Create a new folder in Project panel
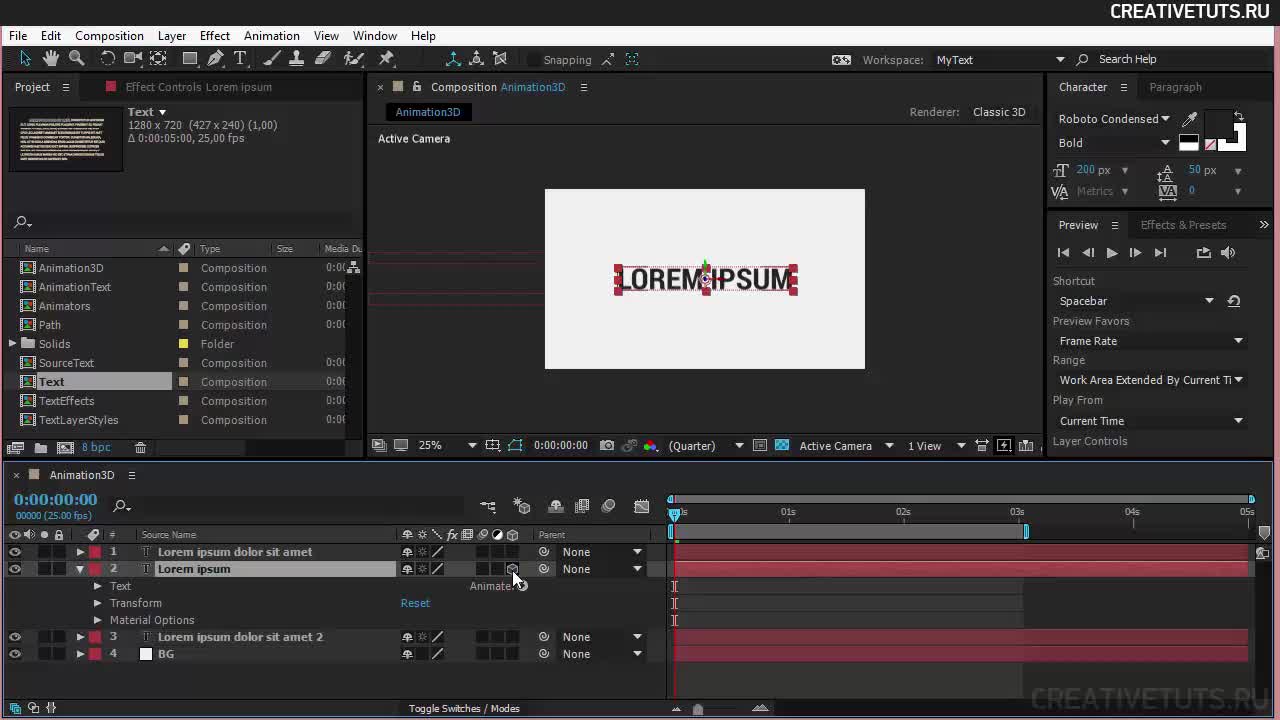This screenshot has height=720, width=1280. pyautogui.click(x=41, y=447)
